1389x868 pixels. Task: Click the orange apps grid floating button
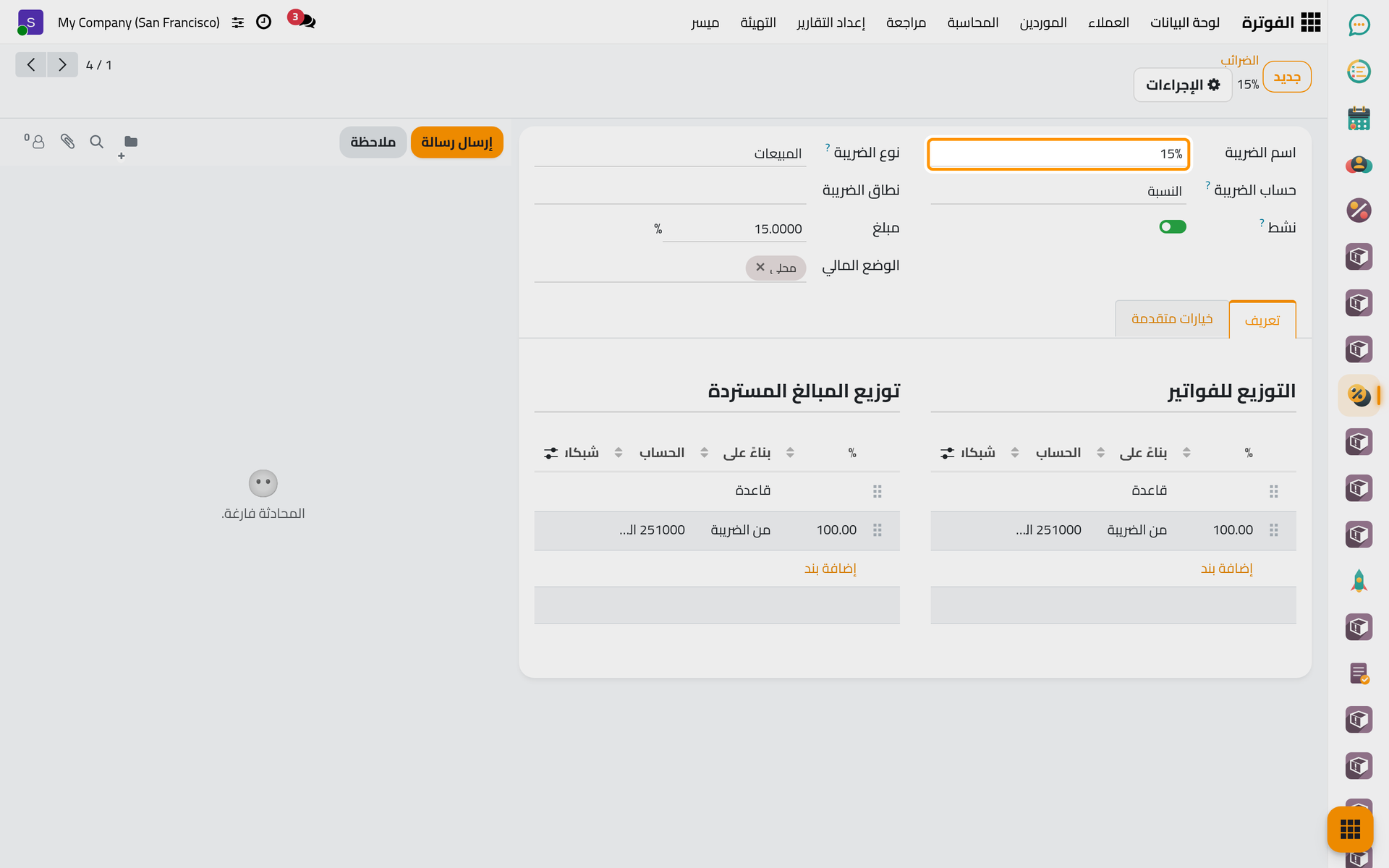coord(1350,829)
